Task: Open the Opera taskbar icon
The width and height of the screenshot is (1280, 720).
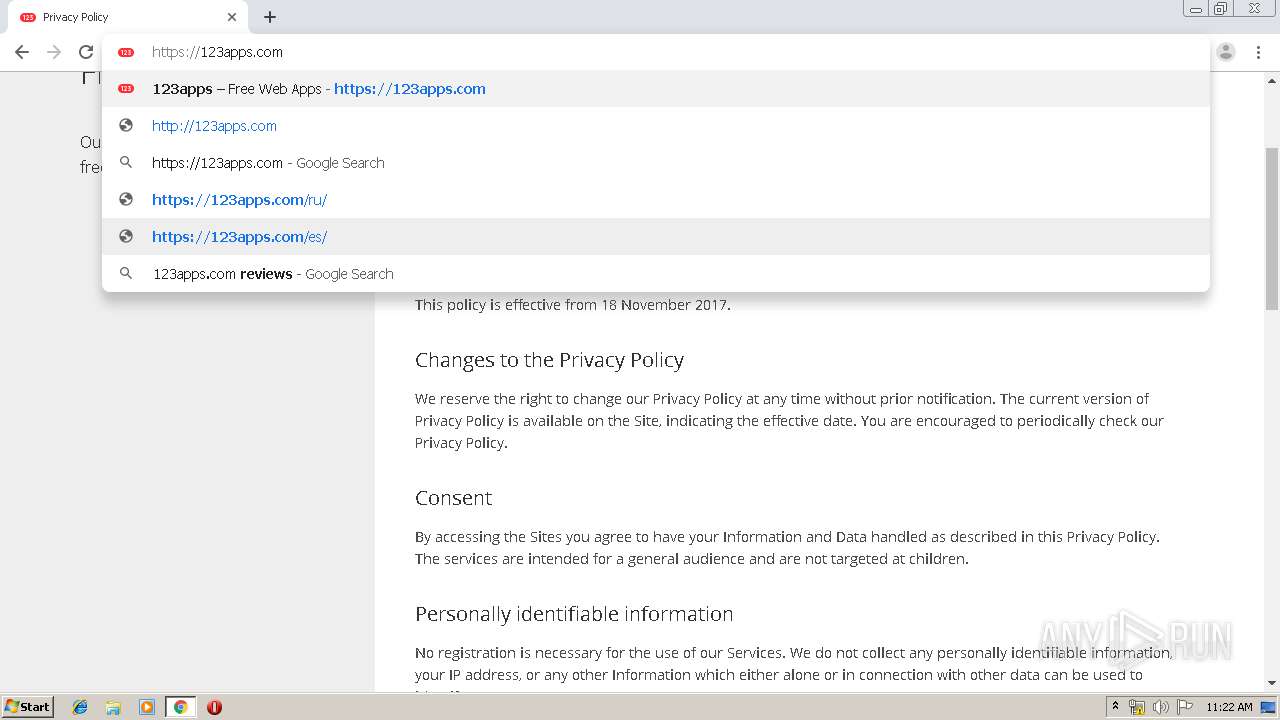Action: [214, 707]
